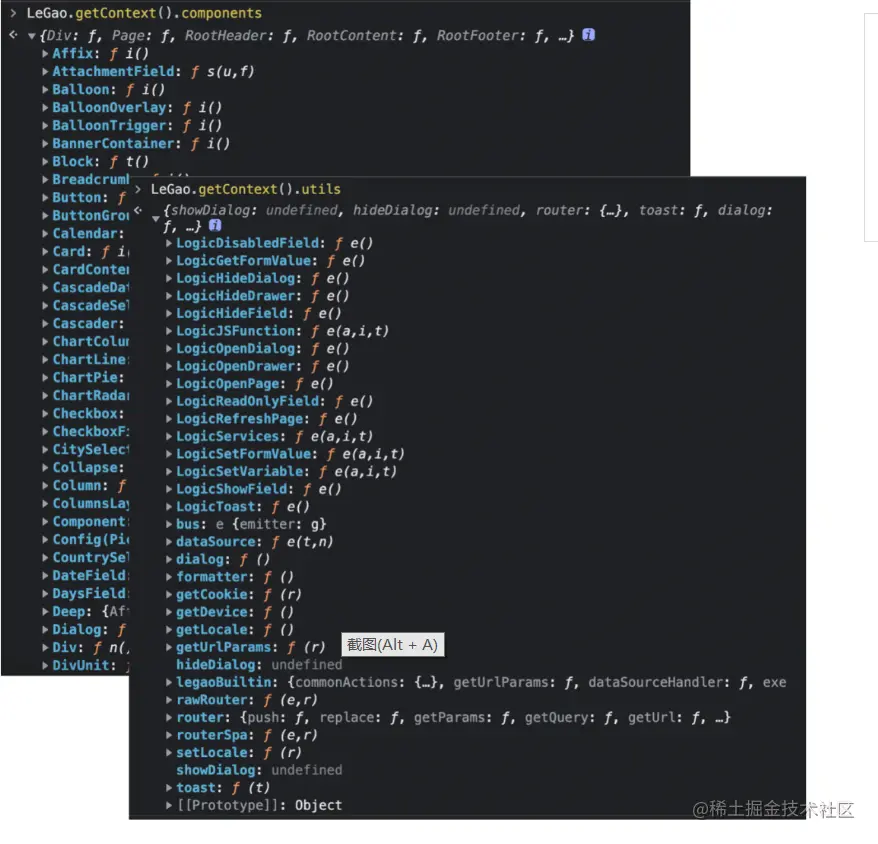Expand the Card component
878x844 pixels.
coord(45,251)
